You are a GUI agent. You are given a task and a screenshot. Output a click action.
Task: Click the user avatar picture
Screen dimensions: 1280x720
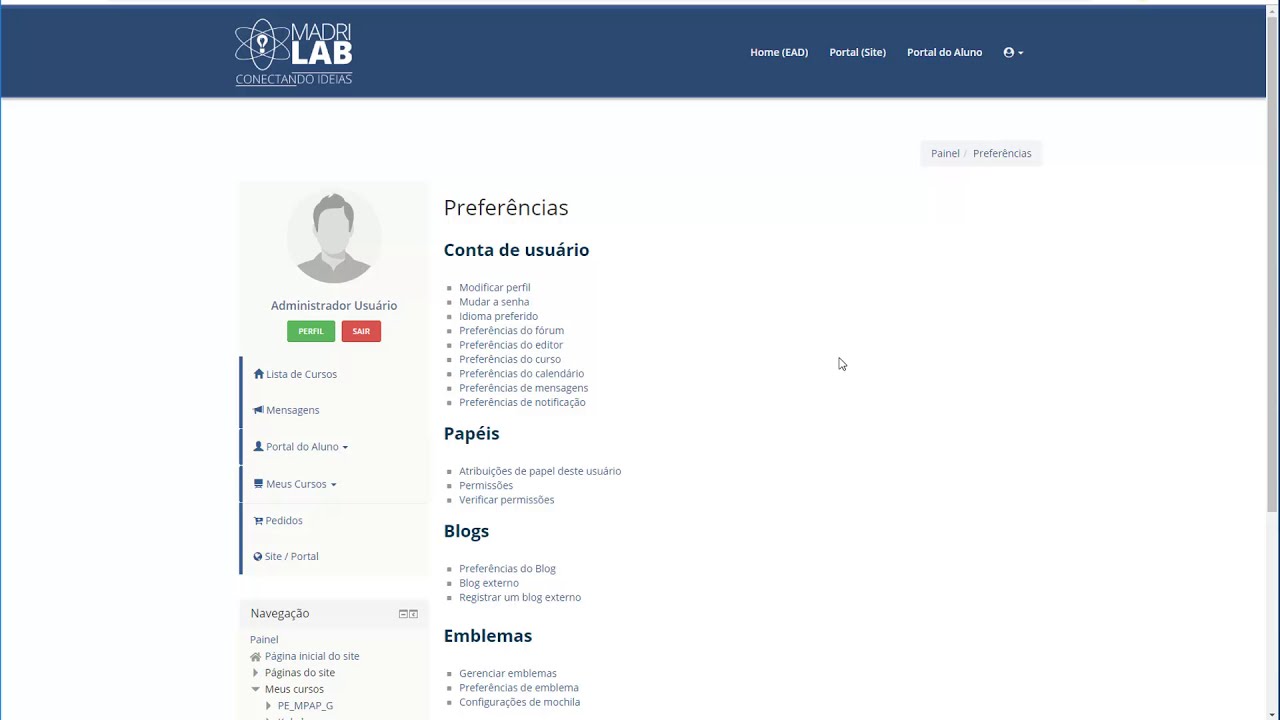(334, 237)
